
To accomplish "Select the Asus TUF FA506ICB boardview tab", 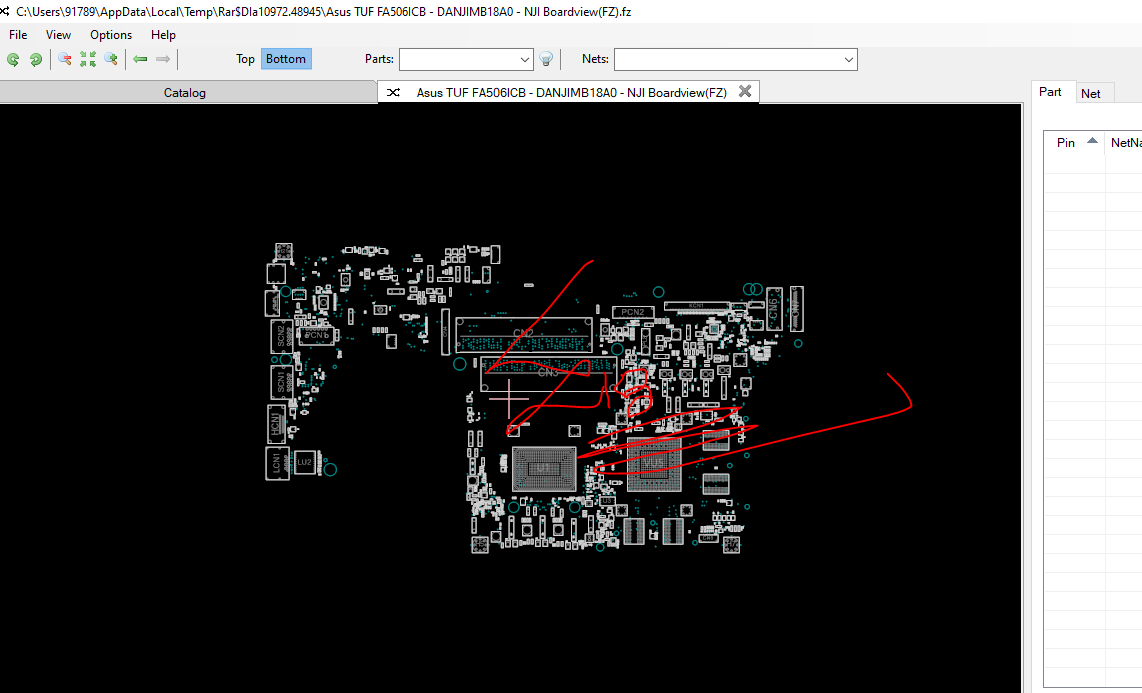I will coord(571,92).
